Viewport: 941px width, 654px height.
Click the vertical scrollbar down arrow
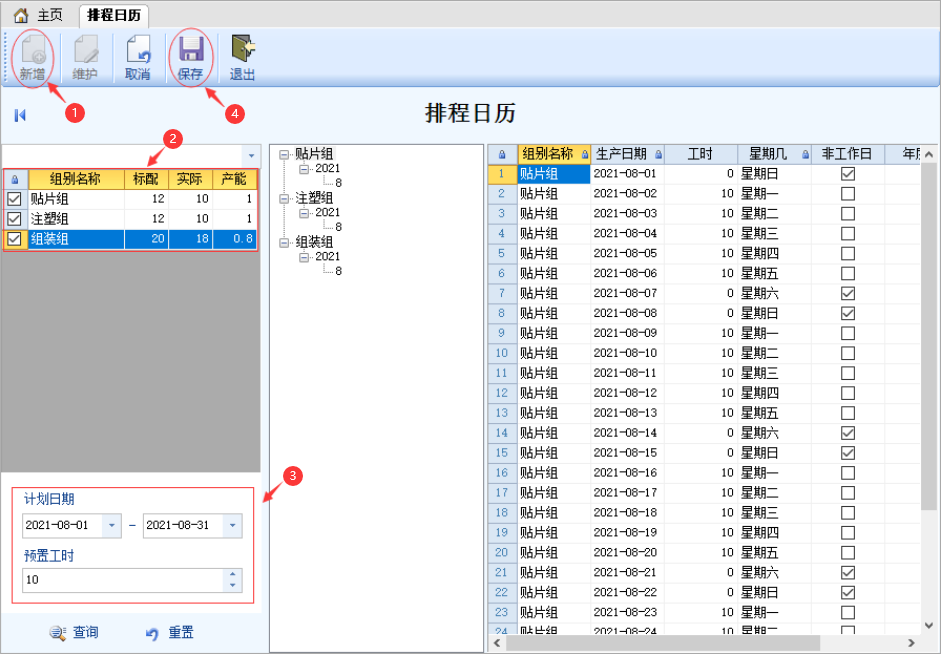coord(928,625)
